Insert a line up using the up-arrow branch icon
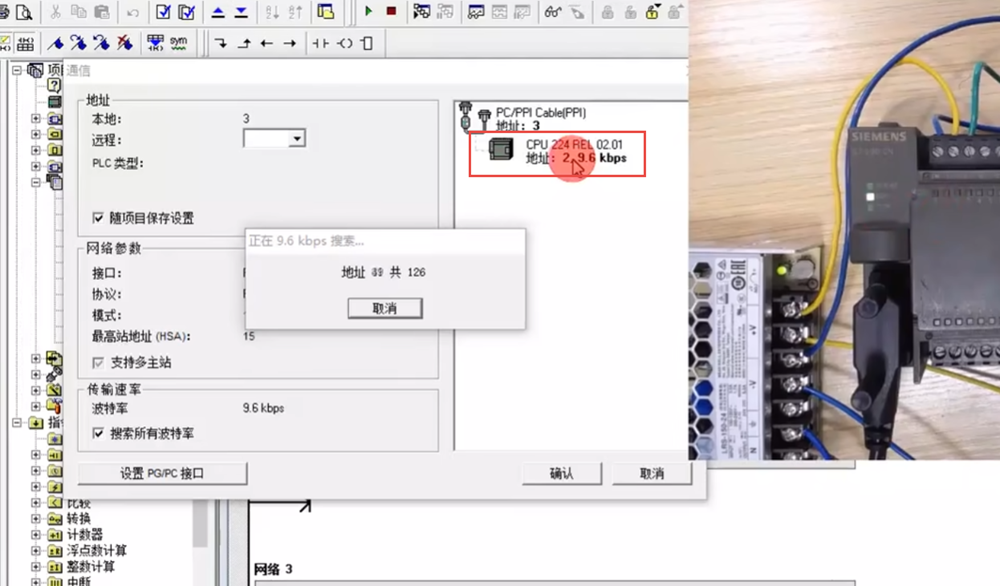 tap(244, 43)
